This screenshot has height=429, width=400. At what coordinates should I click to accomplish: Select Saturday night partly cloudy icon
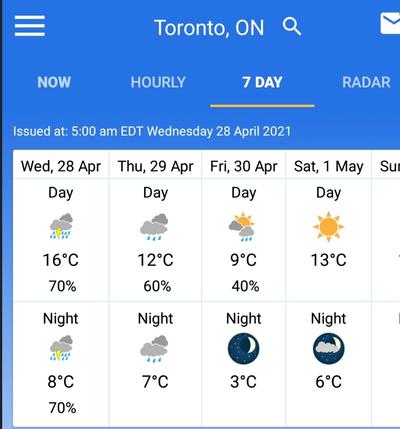pos(329,348)
